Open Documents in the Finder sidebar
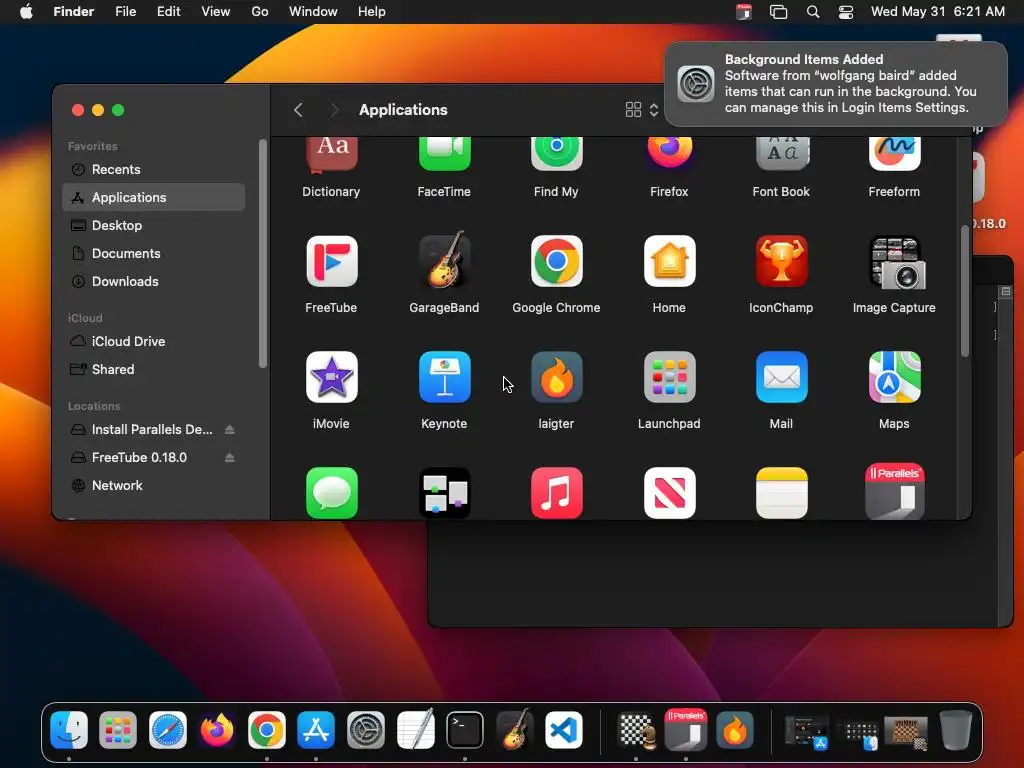 tap(153, 253)
